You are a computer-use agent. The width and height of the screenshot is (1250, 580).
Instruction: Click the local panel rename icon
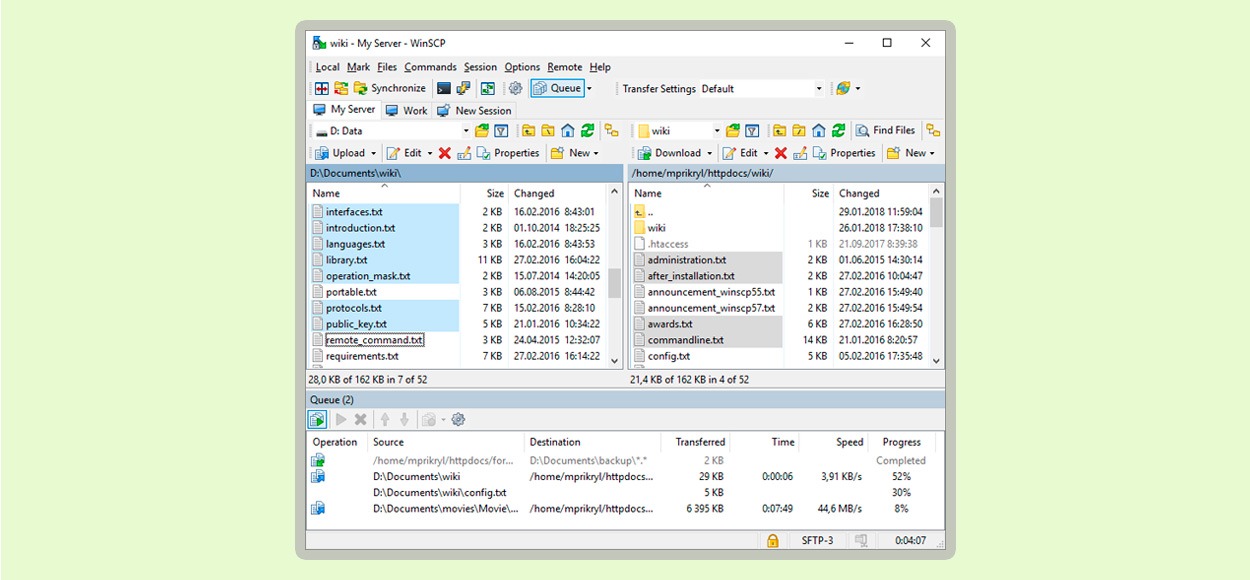click(x=464, y=153)
